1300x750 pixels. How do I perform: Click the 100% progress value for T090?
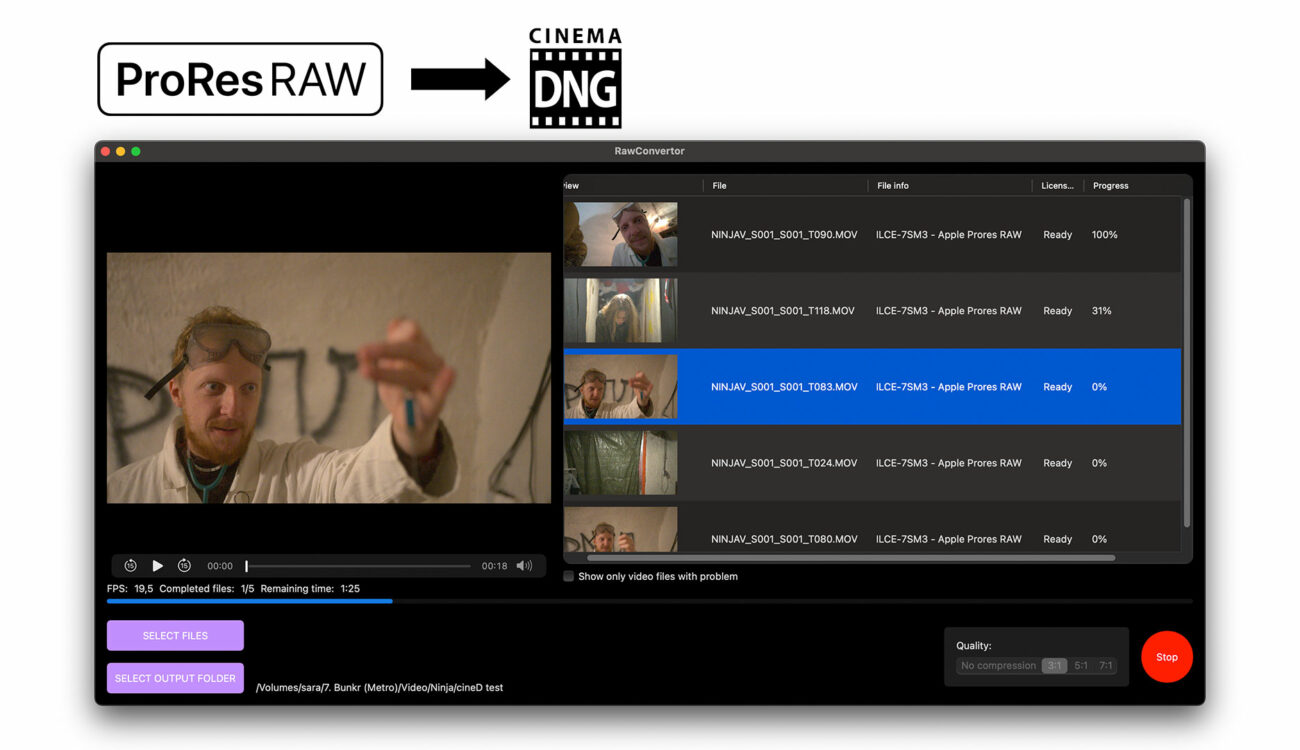coord(1105,235)
